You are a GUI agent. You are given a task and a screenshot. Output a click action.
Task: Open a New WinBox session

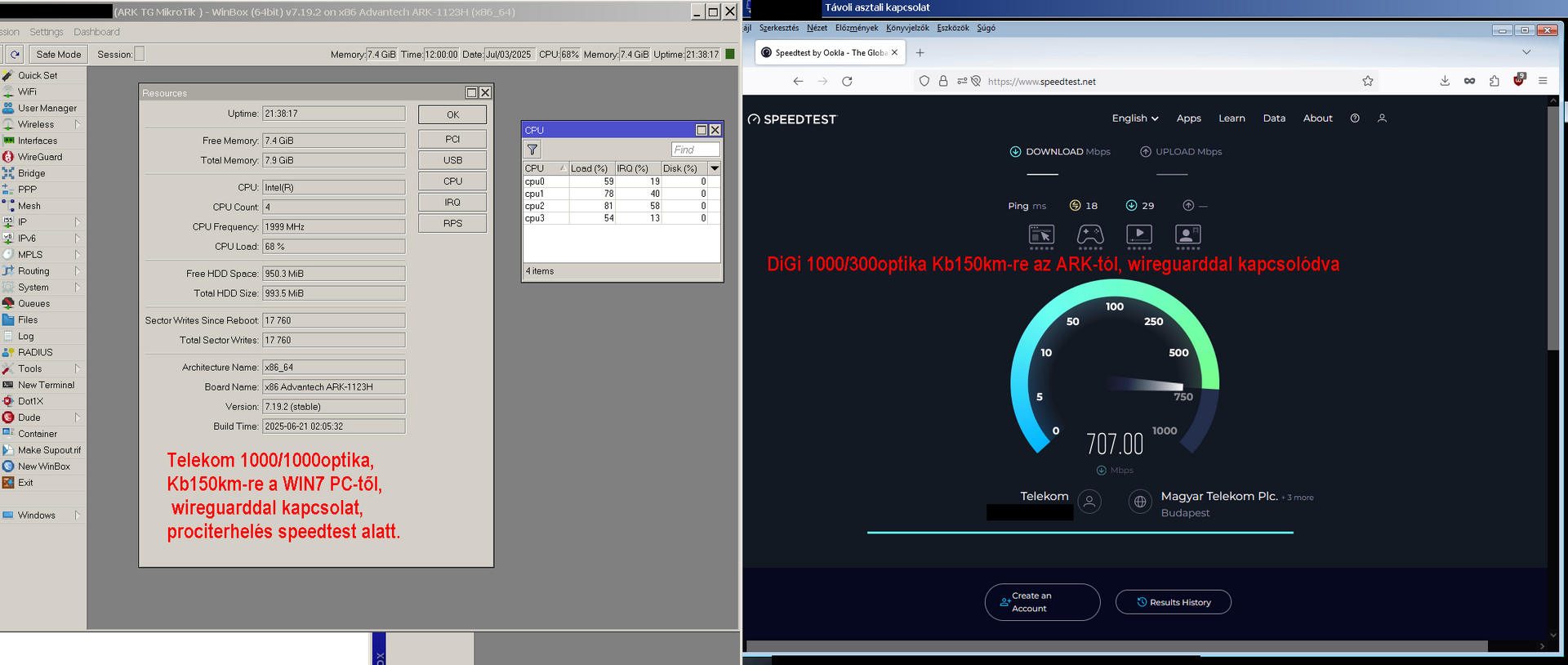tap(42, 466)
